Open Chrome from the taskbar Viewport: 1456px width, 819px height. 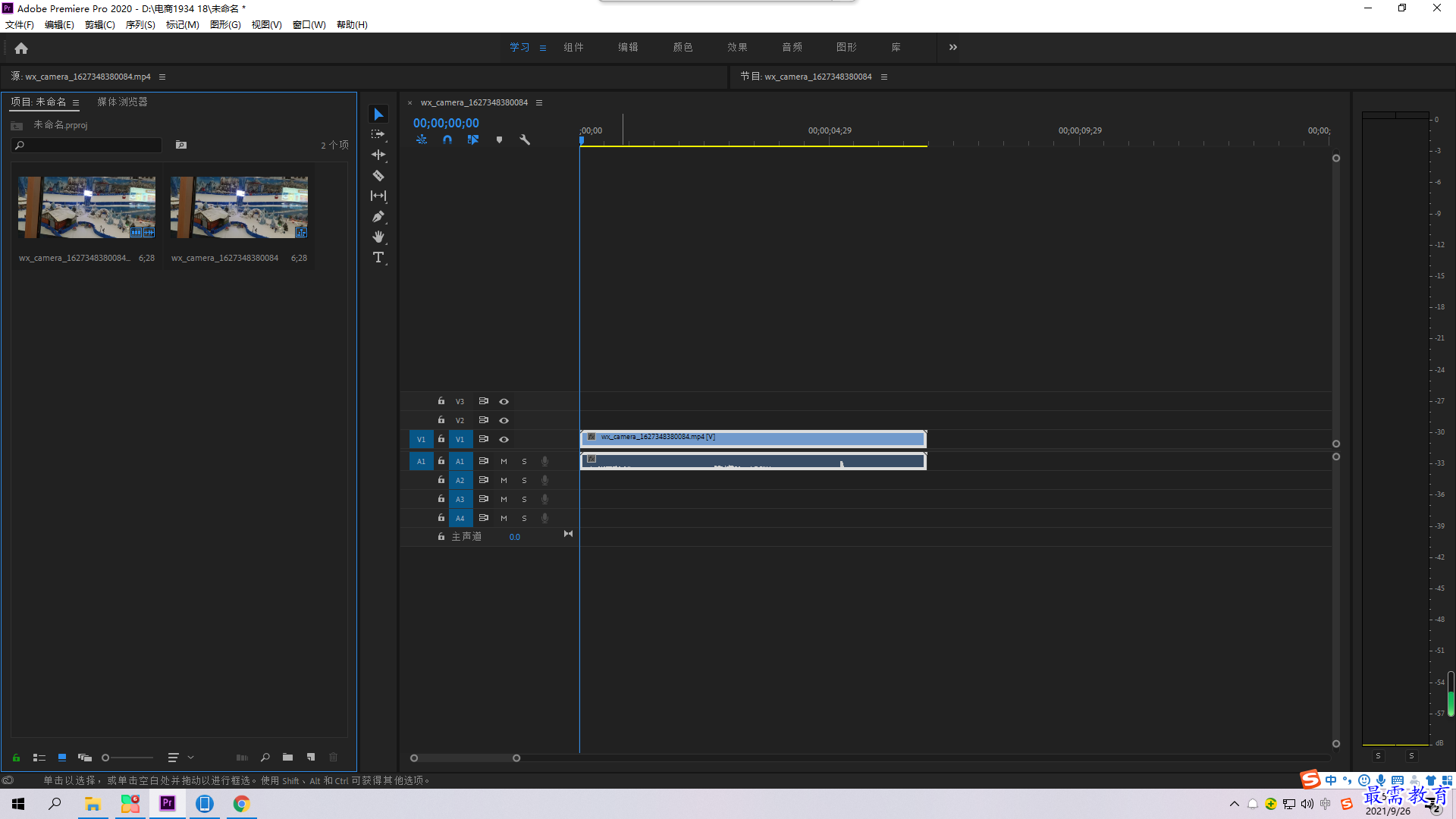point(241,803)
